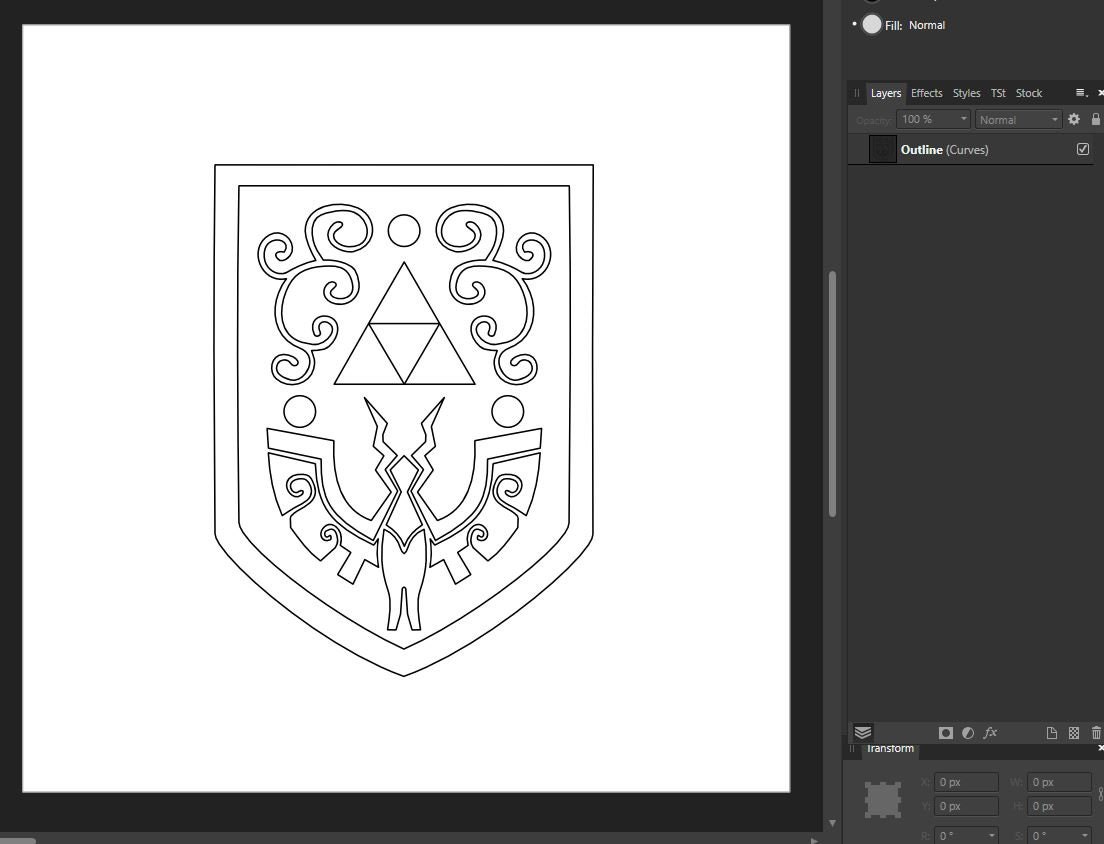Add an Adjustment layer

tap(968, 733)
